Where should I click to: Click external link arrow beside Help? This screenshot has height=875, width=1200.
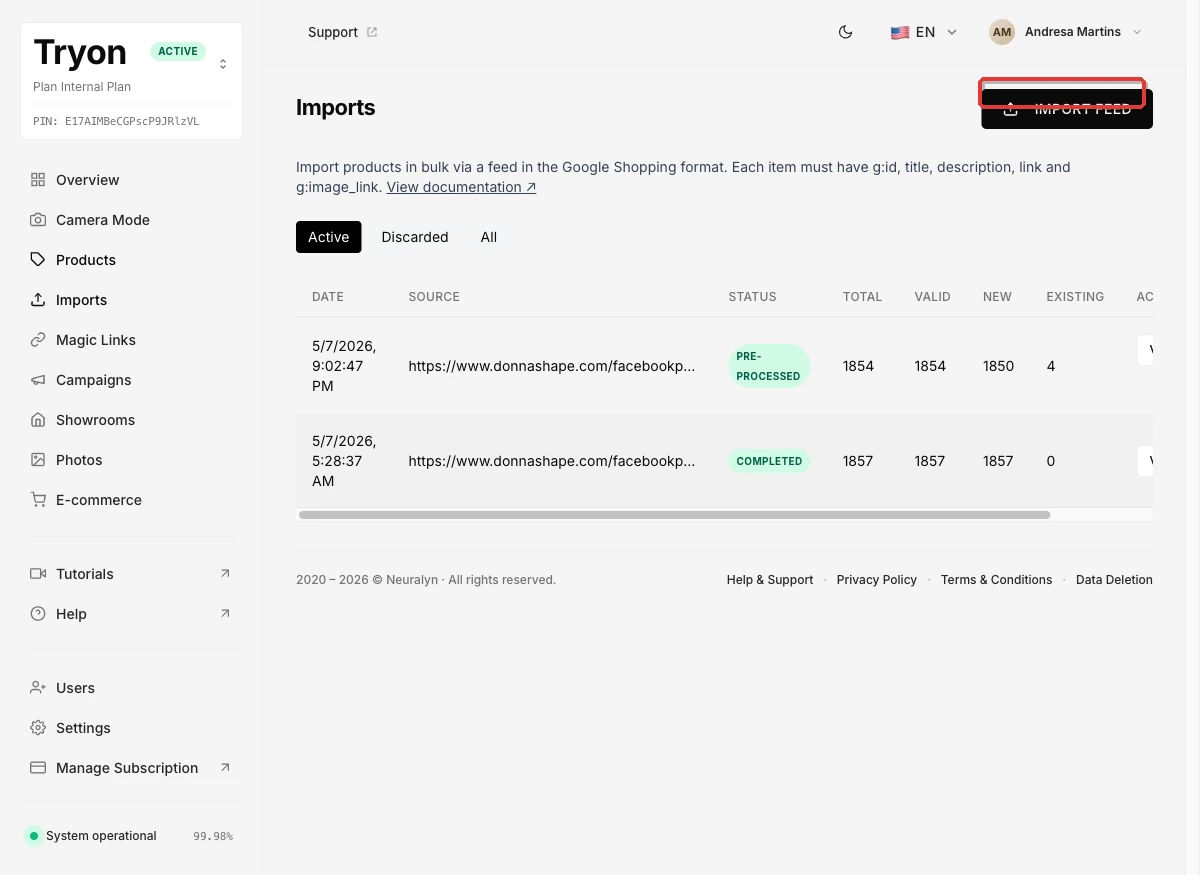(x=225, y=613)
